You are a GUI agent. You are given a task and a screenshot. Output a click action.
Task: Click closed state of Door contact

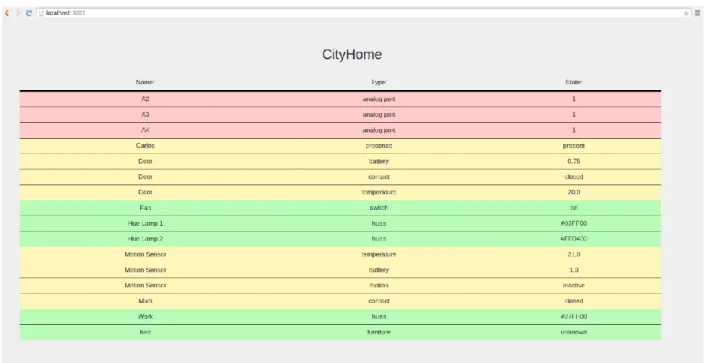click(574, 177)
